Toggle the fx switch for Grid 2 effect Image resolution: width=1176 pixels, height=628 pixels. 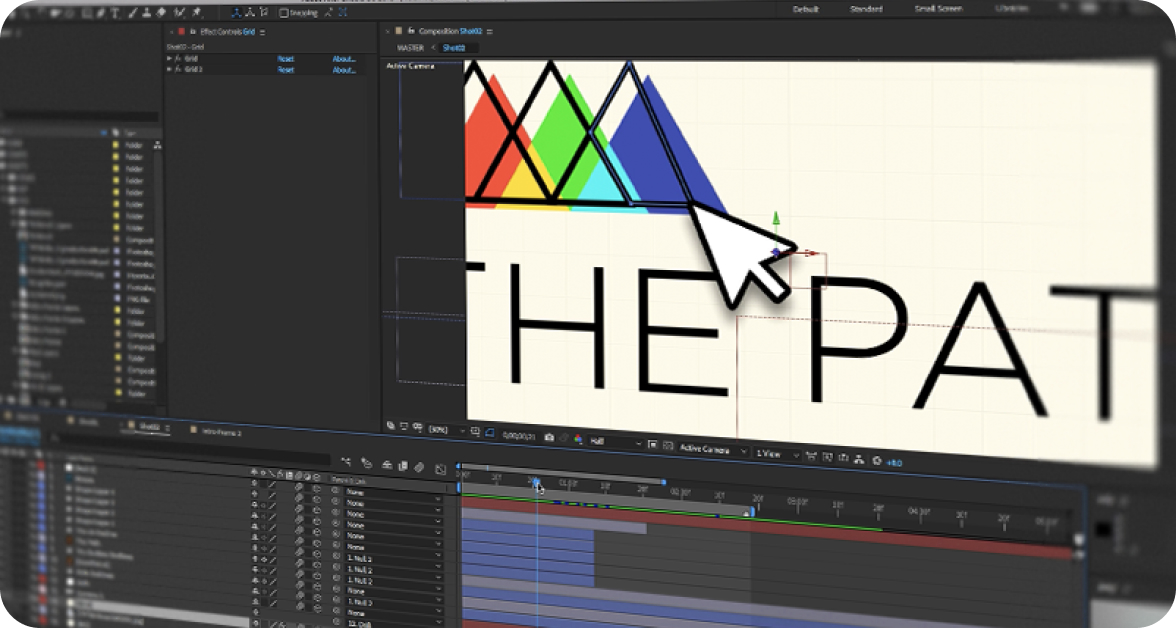[178, 69]
